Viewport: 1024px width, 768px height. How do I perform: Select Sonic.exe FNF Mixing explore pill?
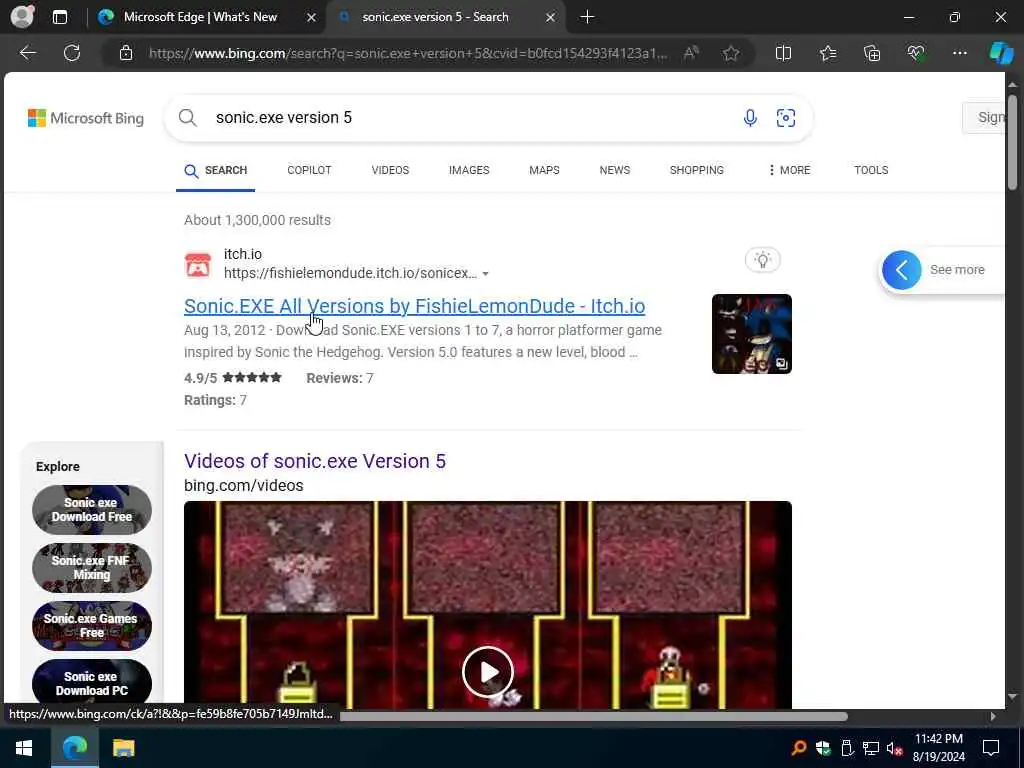point(91,568)
